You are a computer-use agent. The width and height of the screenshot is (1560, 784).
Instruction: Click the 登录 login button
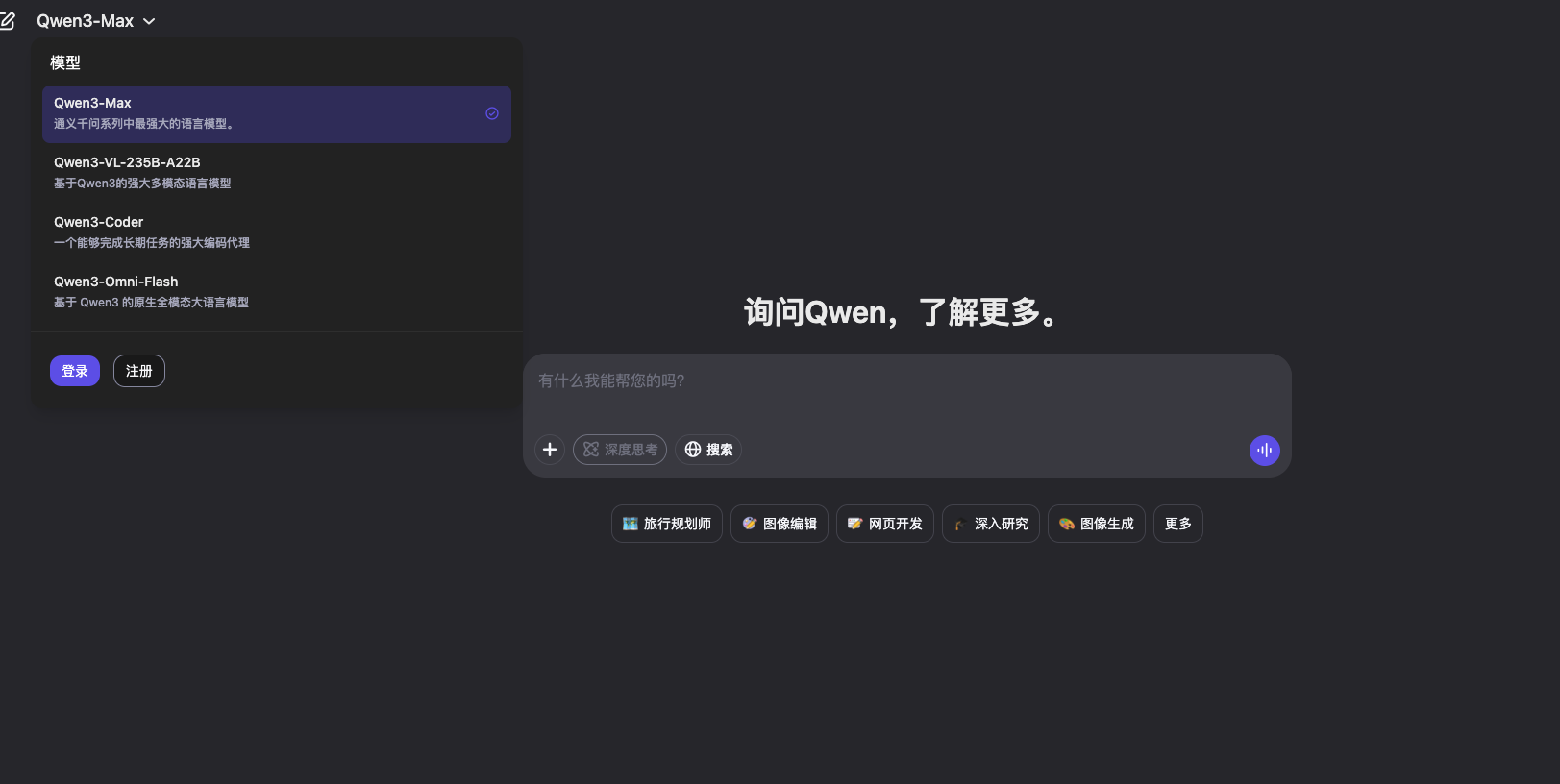[x=75, y=371]
